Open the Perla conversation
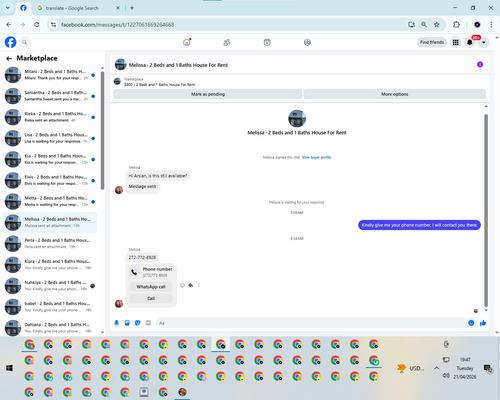500x400 pixels. click(x=50, y=244)
